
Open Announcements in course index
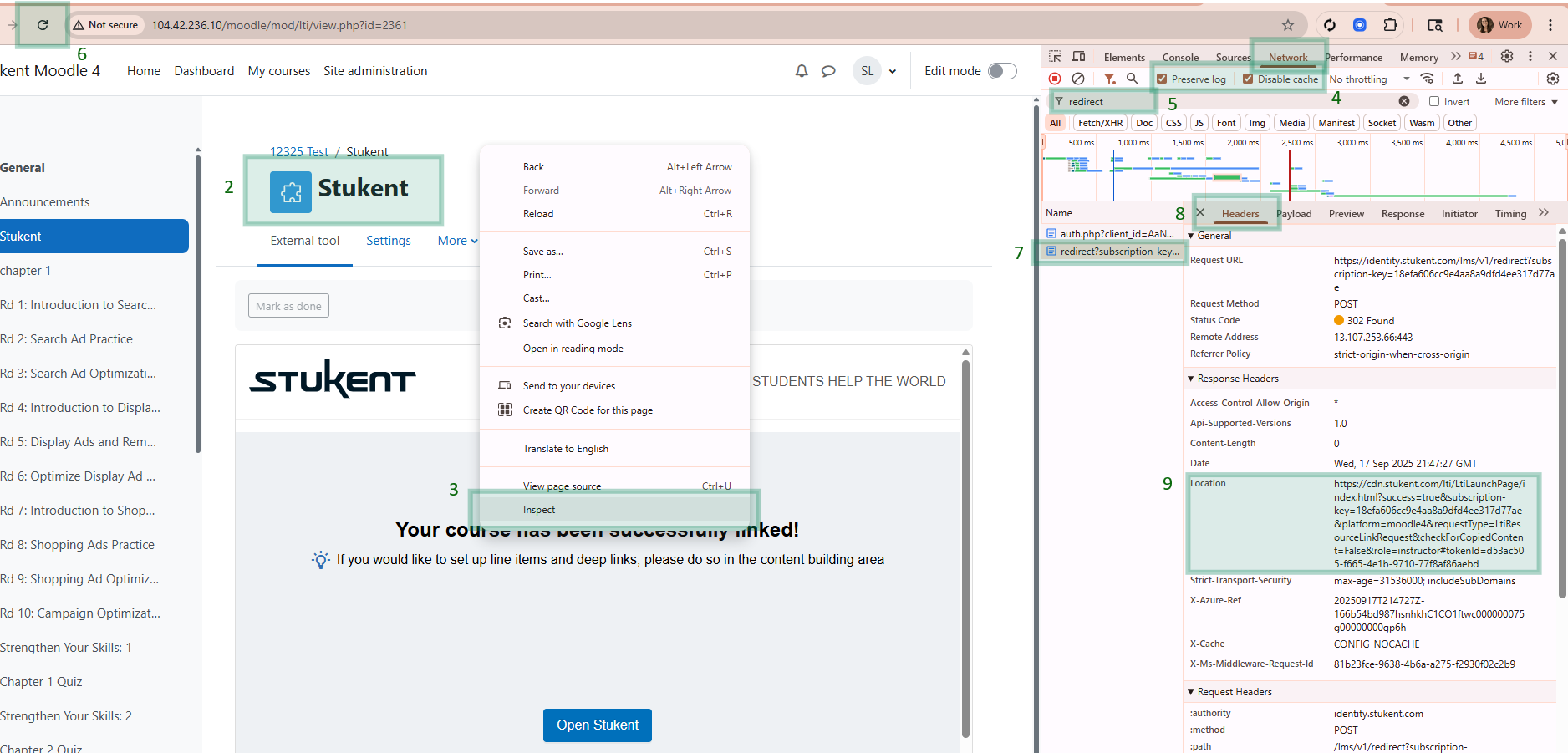[x=45, y=202]
